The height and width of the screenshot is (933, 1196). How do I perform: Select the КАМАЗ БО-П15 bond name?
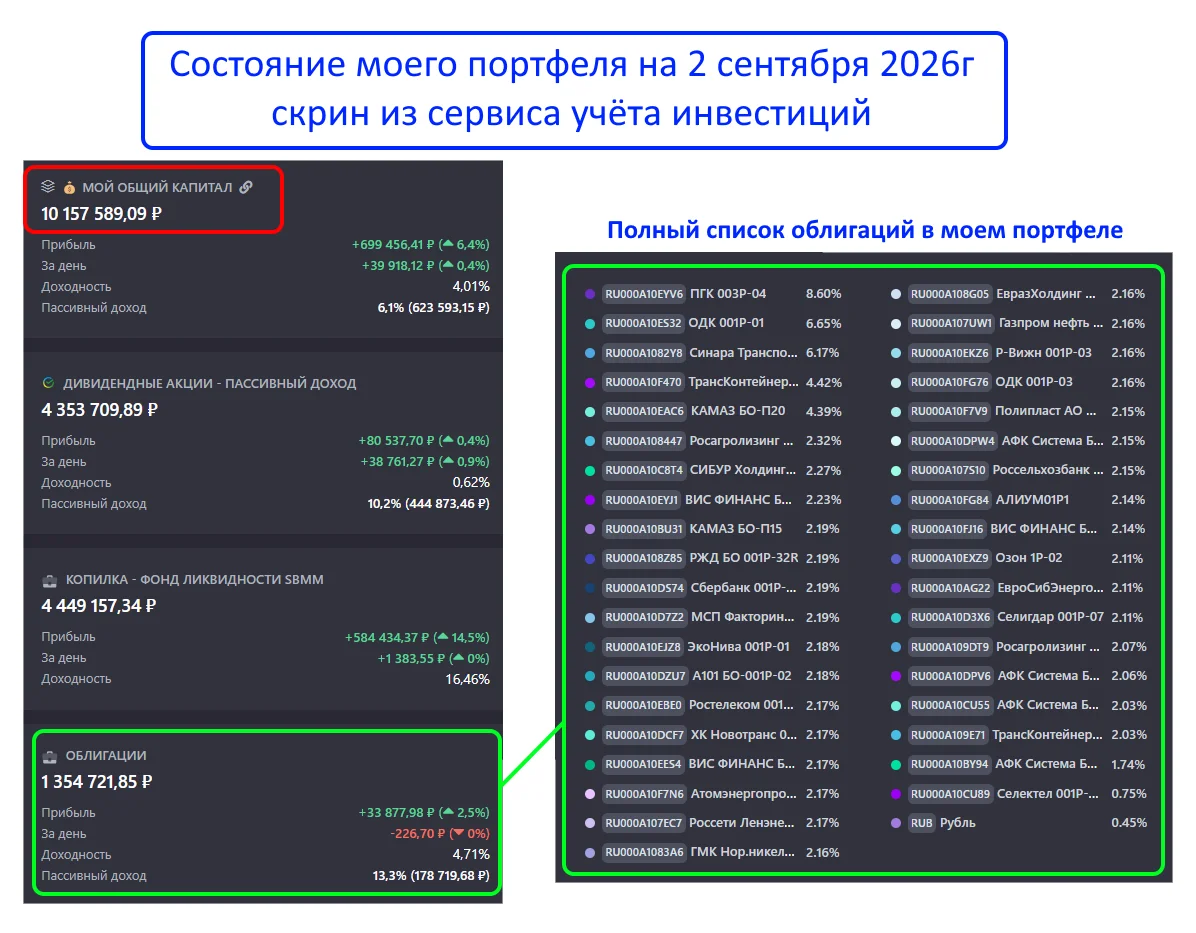click(735, 529)
